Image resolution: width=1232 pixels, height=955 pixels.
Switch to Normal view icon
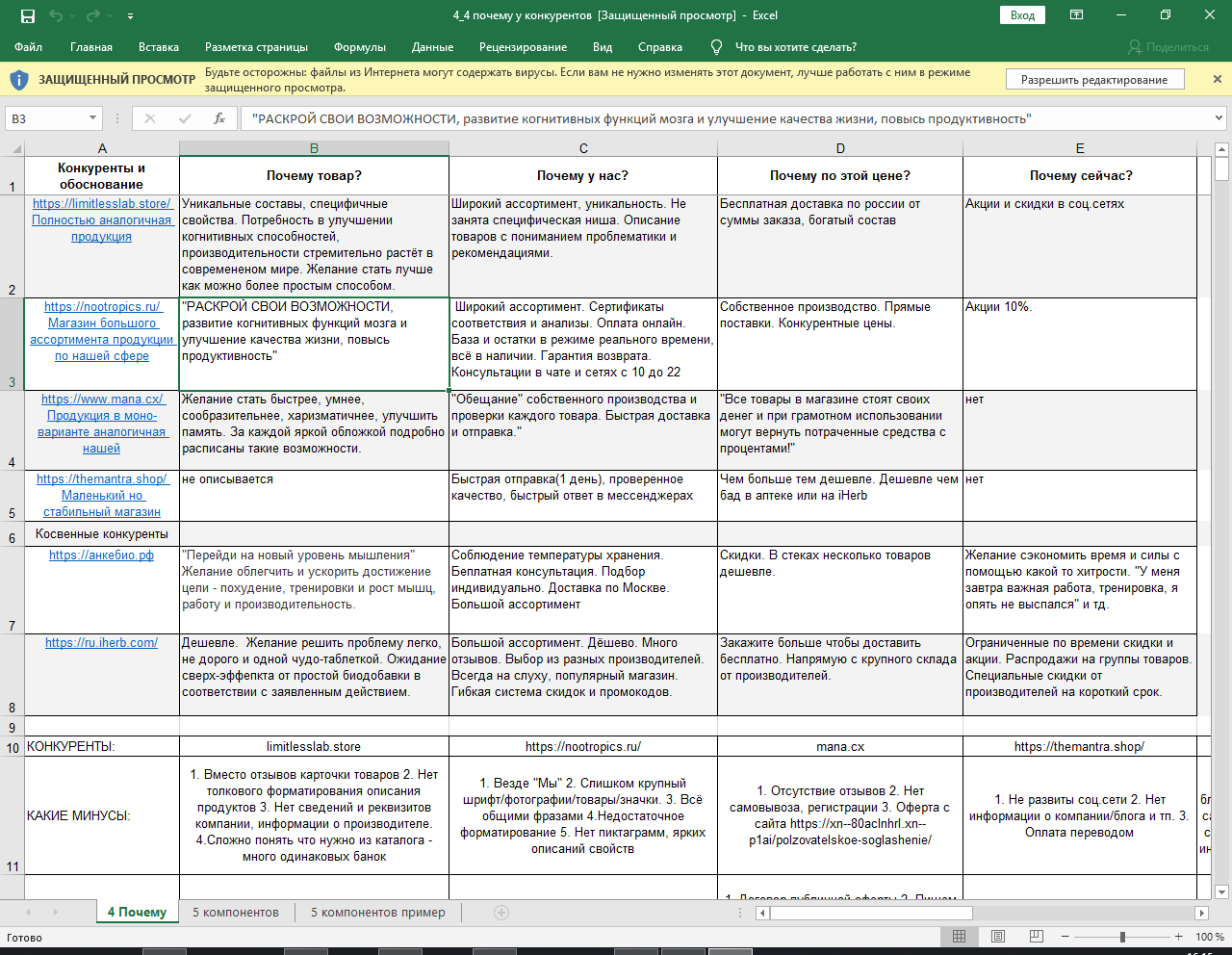coord(959,937)
